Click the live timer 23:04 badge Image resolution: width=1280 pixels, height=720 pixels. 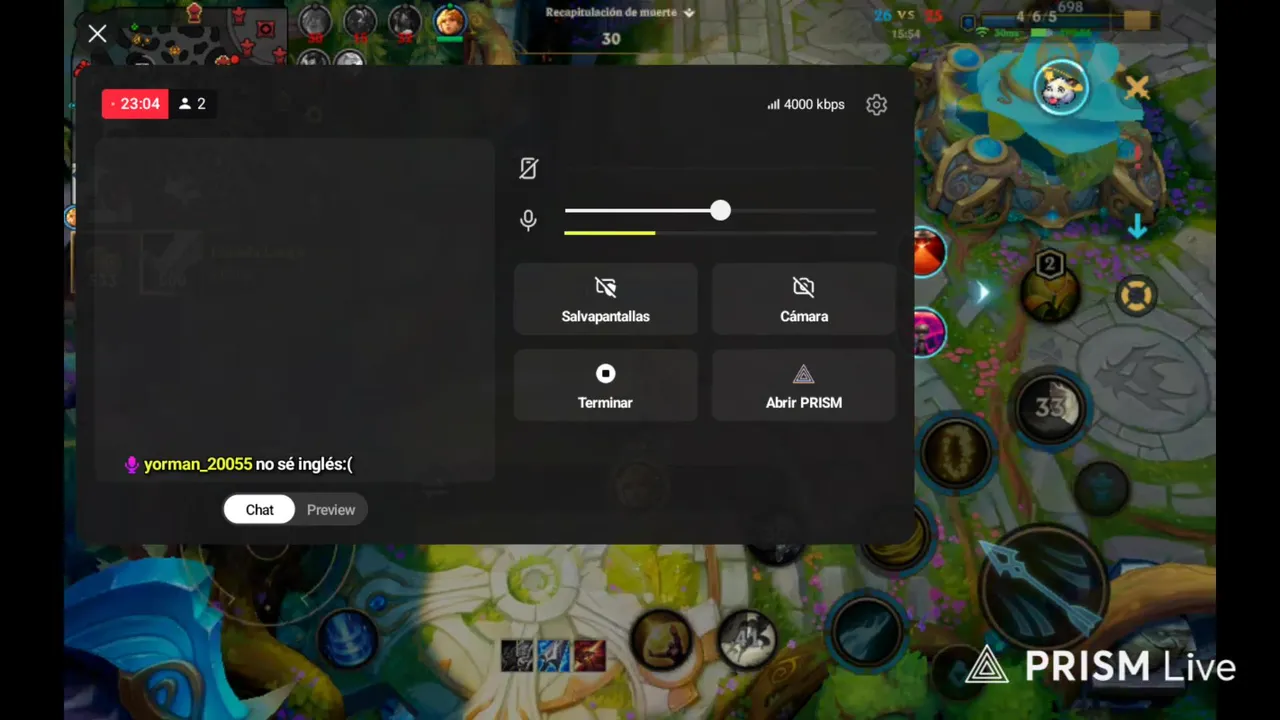135,104
